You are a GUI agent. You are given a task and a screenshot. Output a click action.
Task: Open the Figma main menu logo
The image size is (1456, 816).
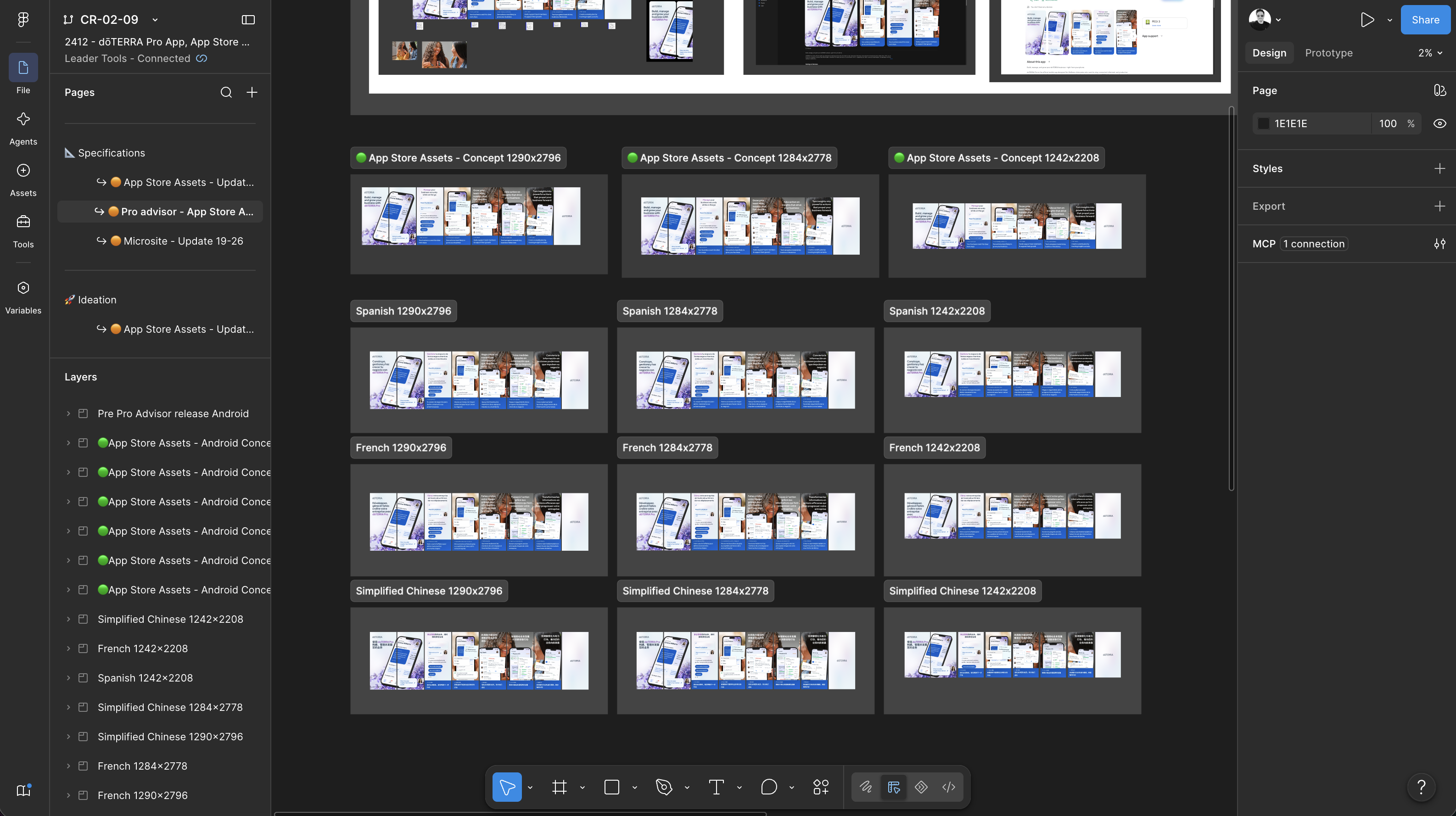click(x=23, y=20)
